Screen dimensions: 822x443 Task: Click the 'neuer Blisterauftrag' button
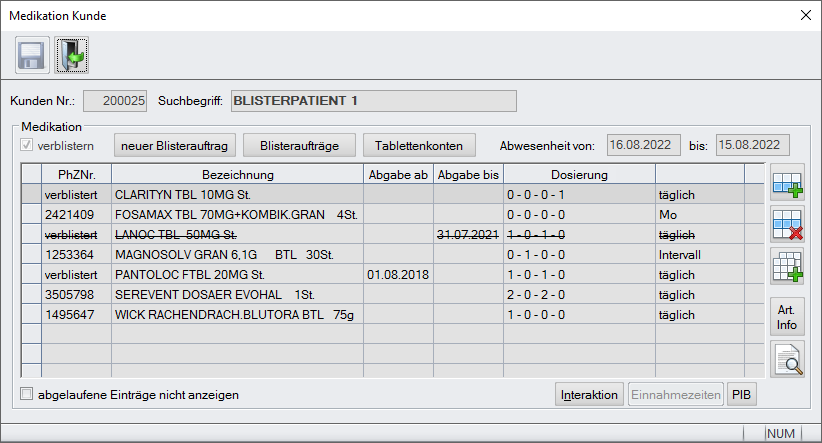(175, 146)
